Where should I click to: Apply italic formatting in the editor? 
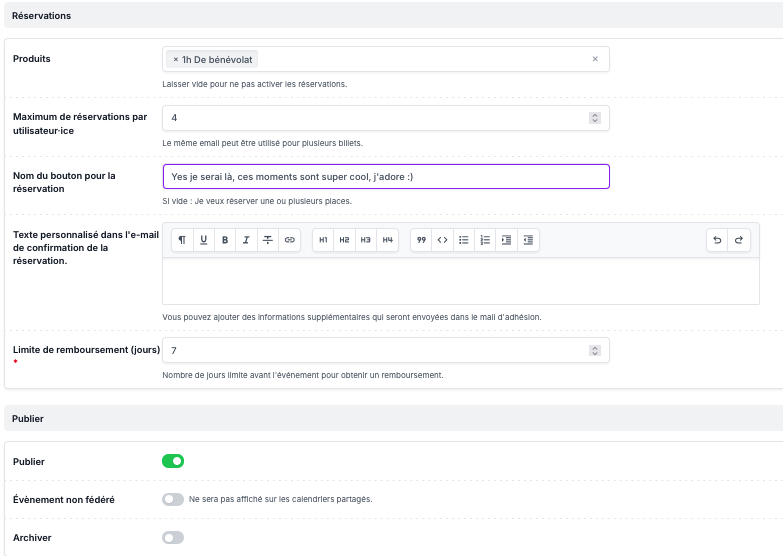click(x=246, y=240)
